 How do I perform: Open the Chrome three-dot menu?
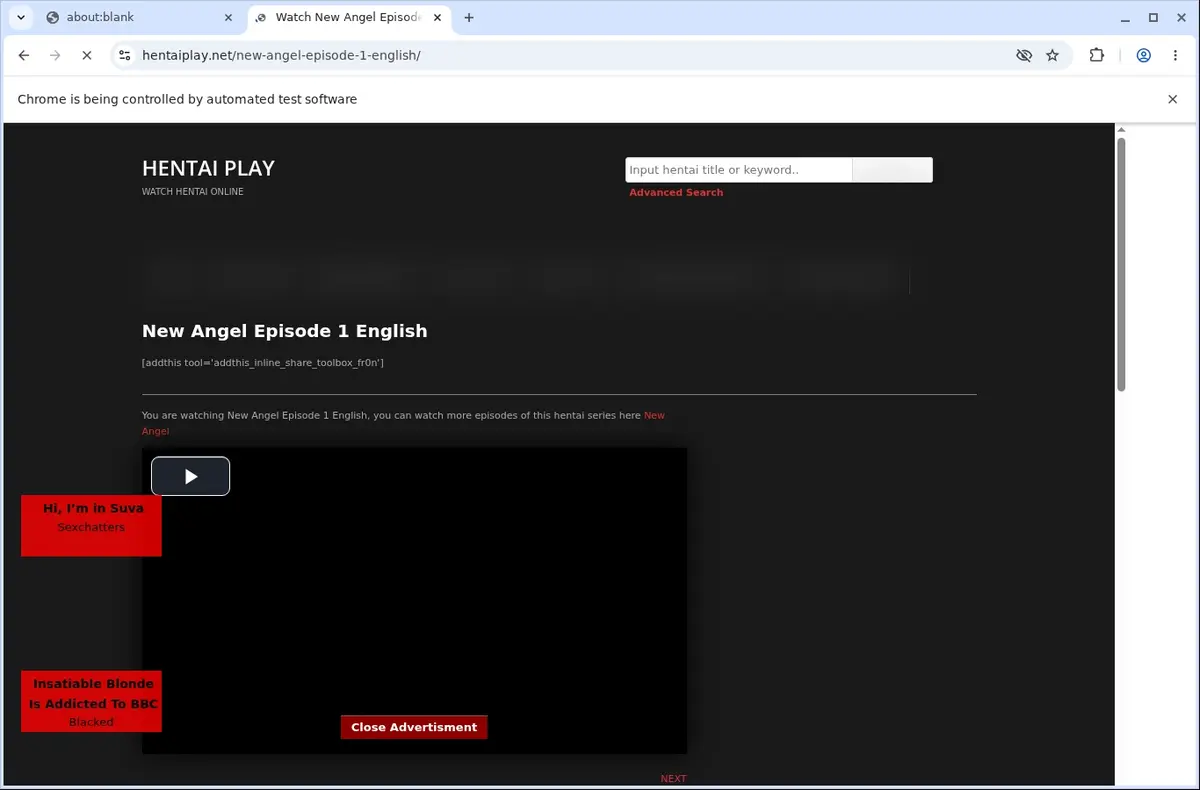point(1174,55)
